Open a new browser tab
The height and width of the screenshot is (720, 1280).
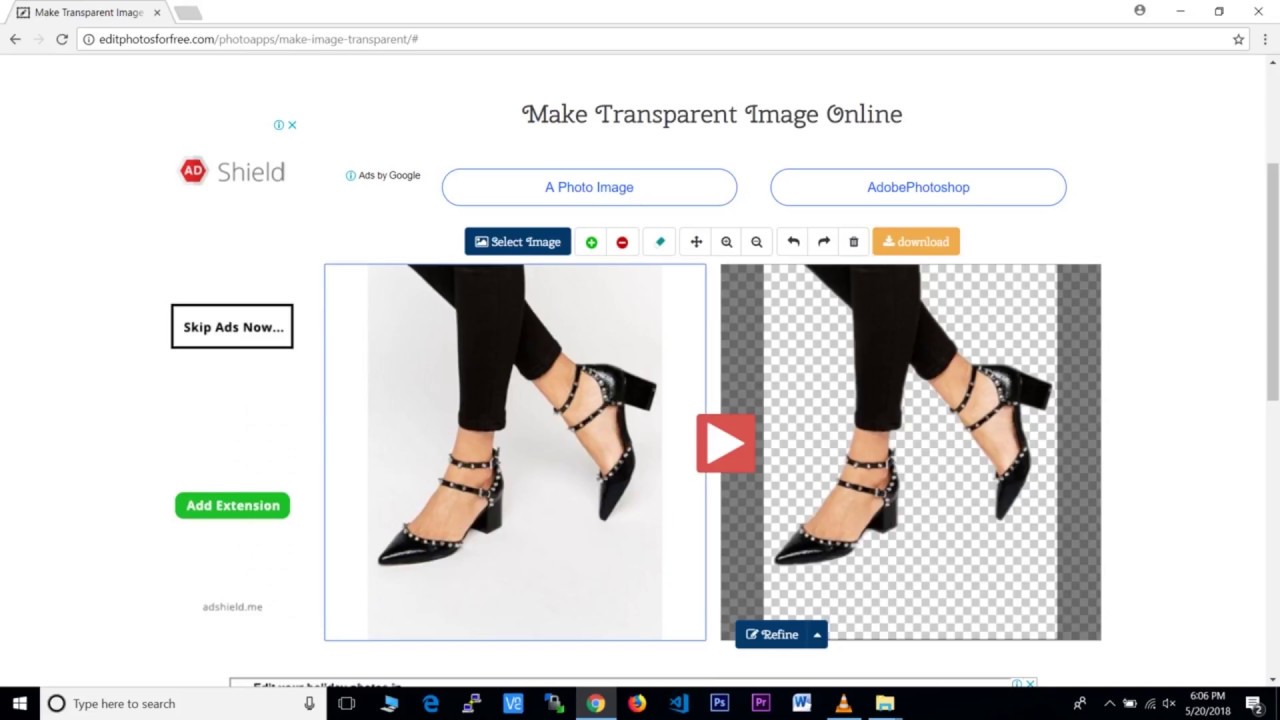pyautogui.click(x=188, y=13)
